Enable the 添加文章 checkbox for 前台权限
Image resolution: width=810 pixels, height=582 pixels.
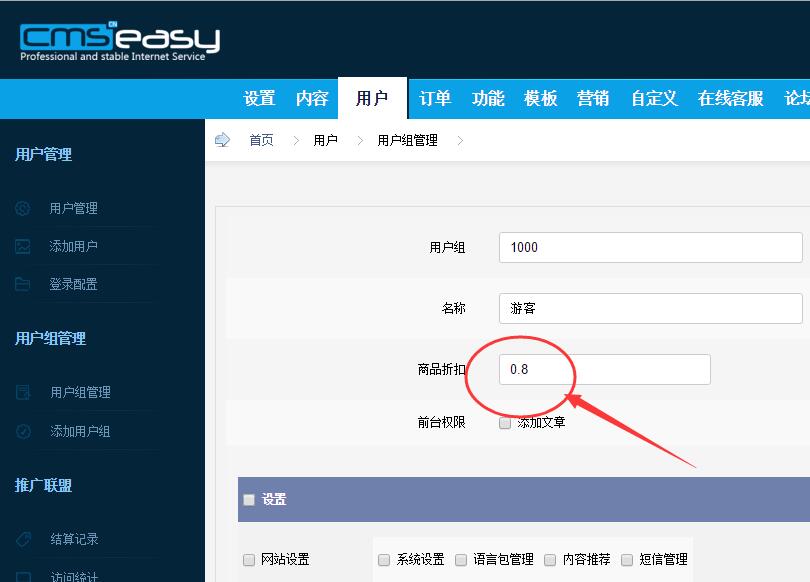(506, 422)
